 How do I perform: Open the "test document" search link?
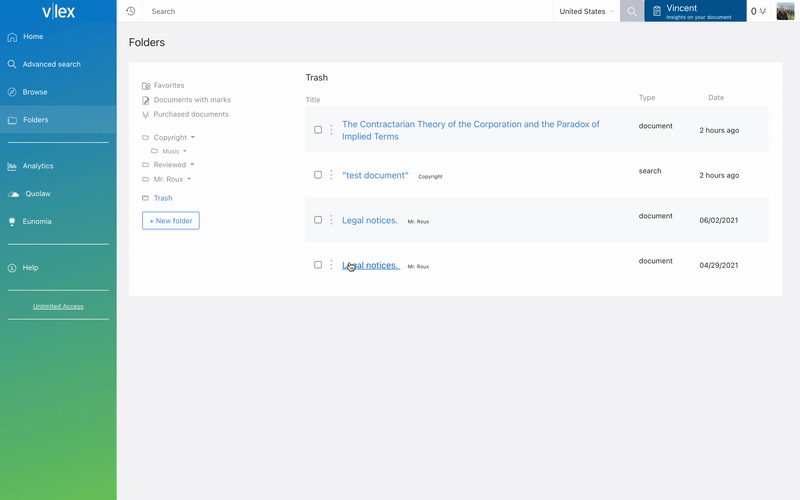375,176
